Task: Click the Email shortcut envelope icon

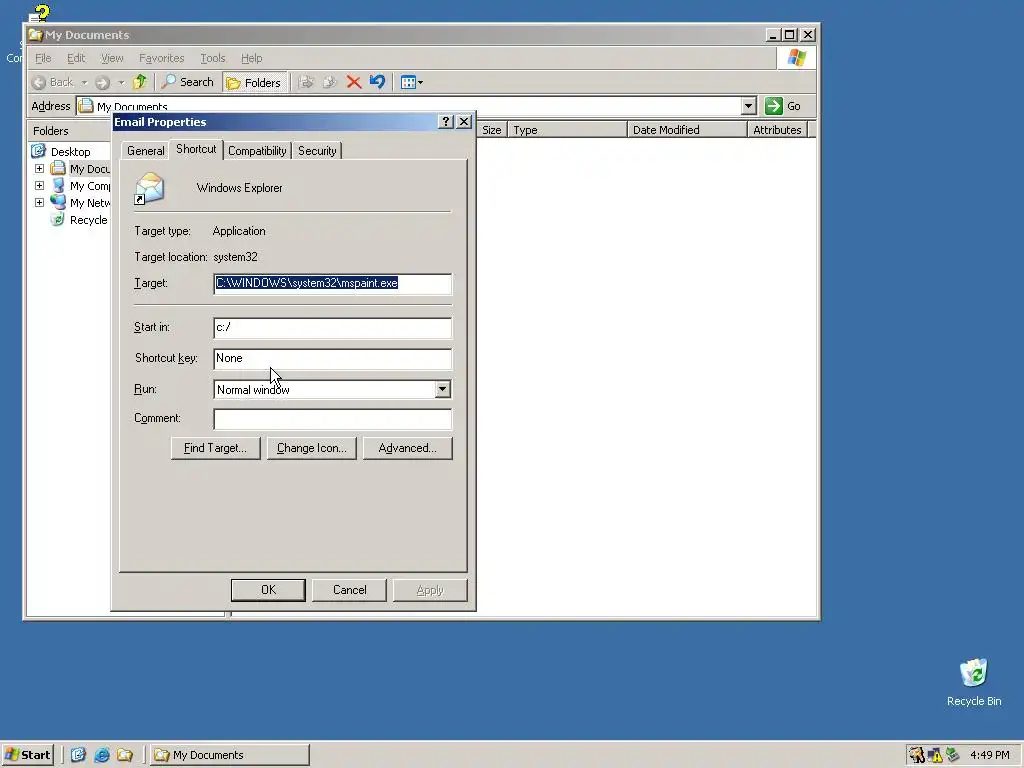Action: (150, 188)
